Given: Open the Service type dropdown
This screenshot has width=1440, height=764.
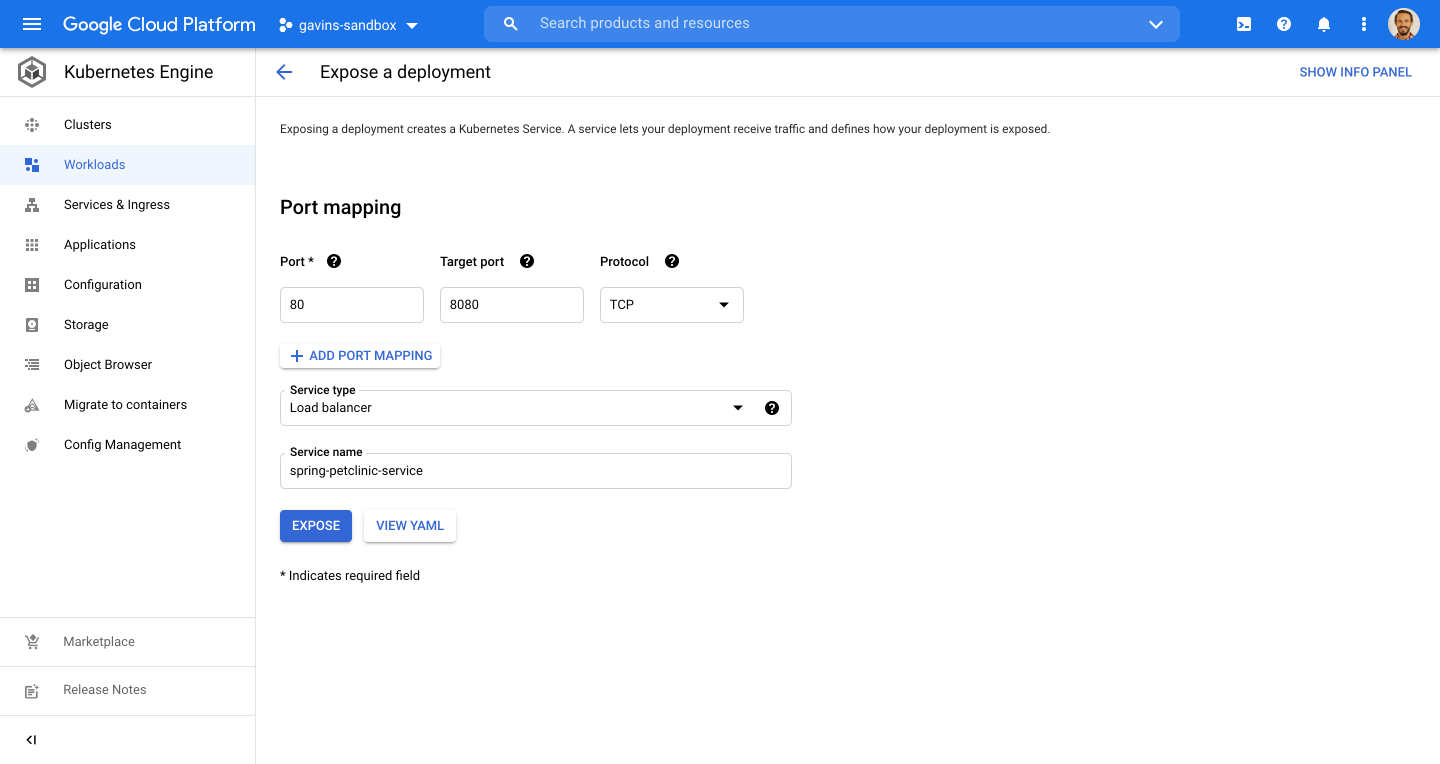Looking at the screenshot, I should [737, 408].
